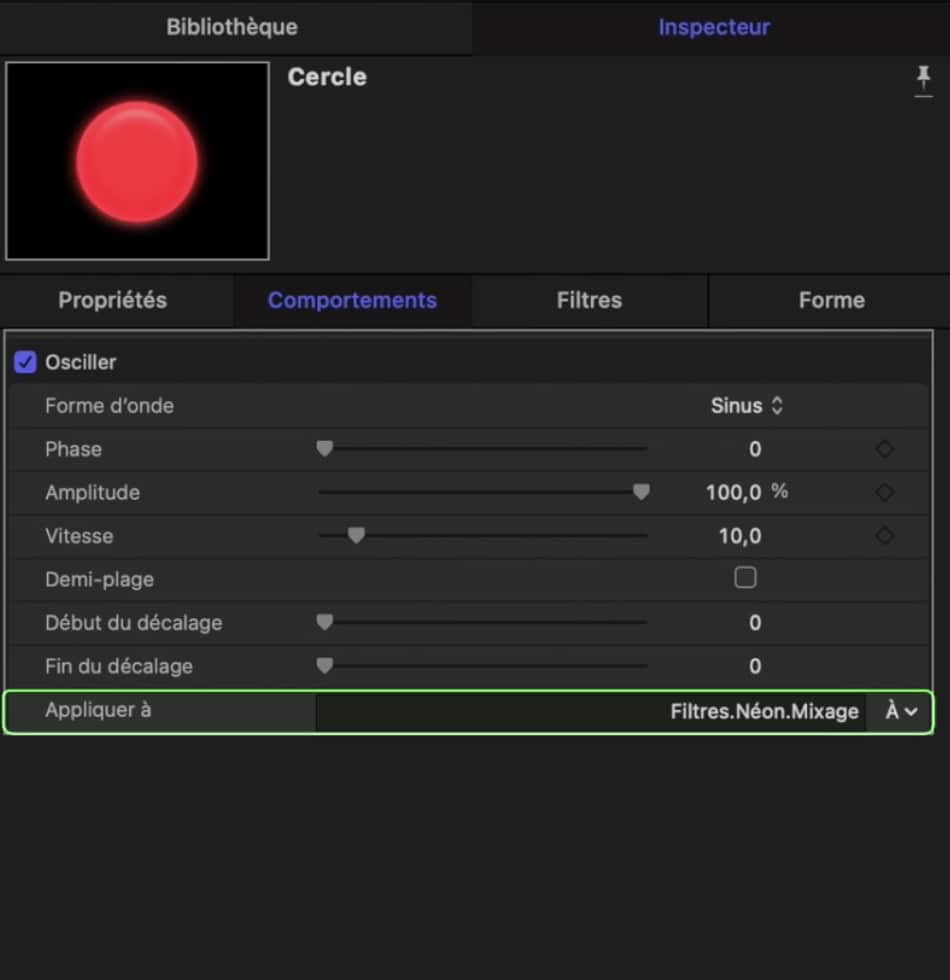
Task: Click the Fin du décalage value 0
Action: [x=755, y=666]
